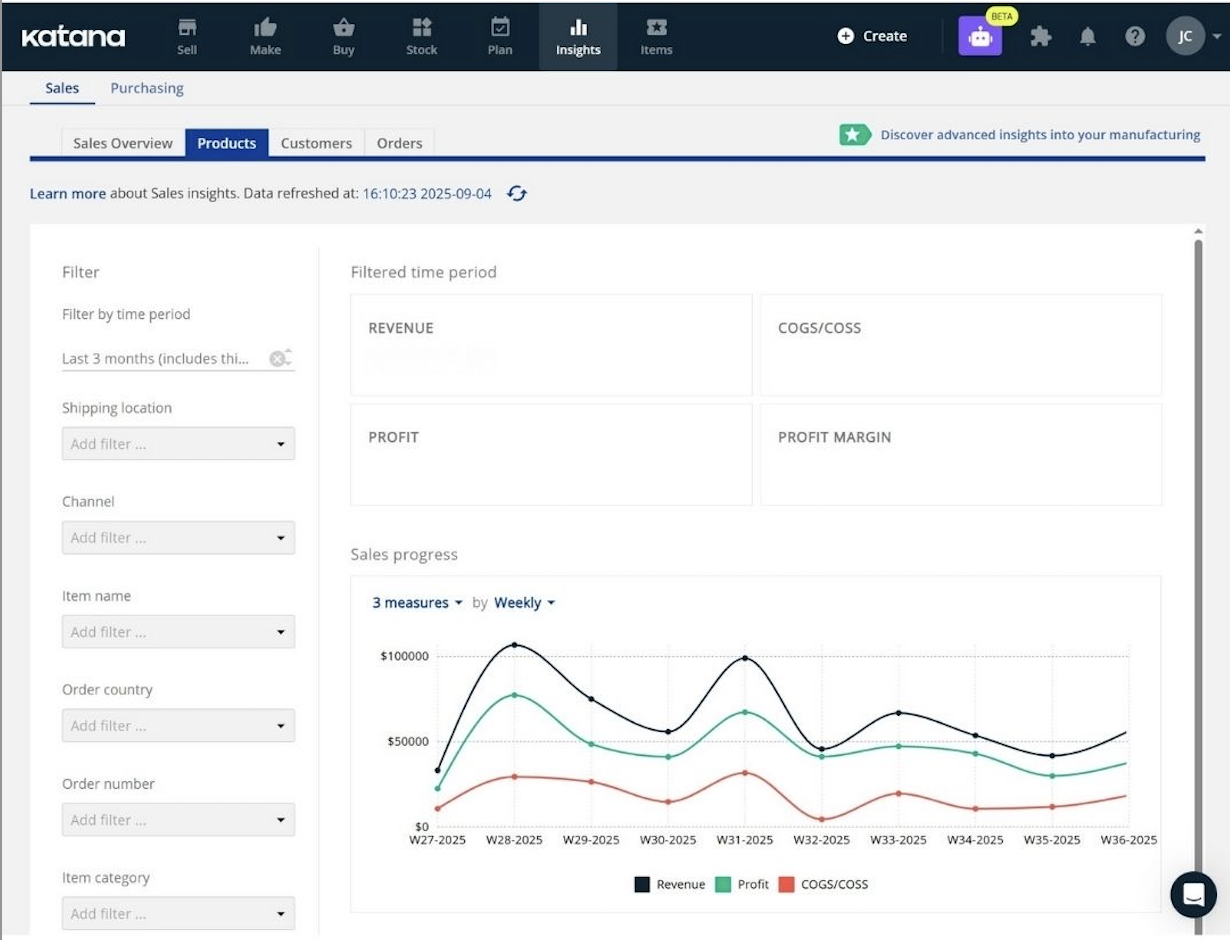Screen dimensions: 1230x940
Task: Switch to the Purchasing tab
Action: click(147, 88)
